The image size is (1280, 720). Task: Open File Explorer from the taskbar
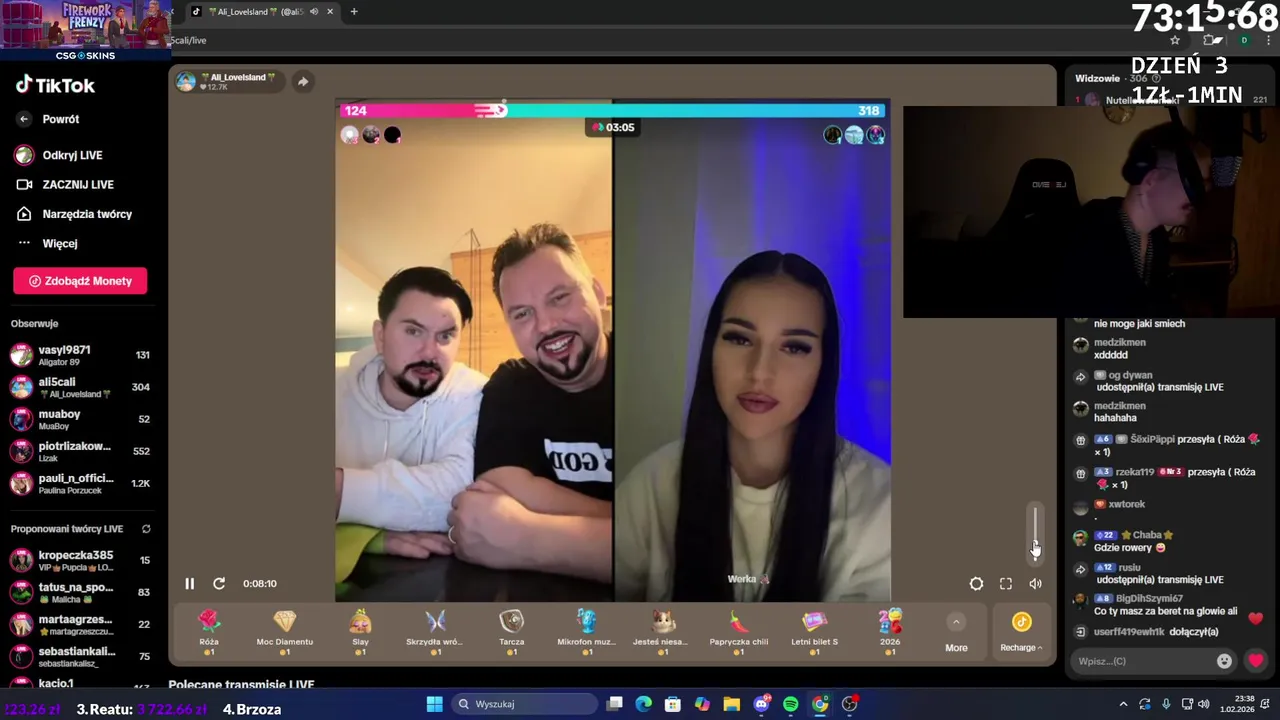[731, 704]
